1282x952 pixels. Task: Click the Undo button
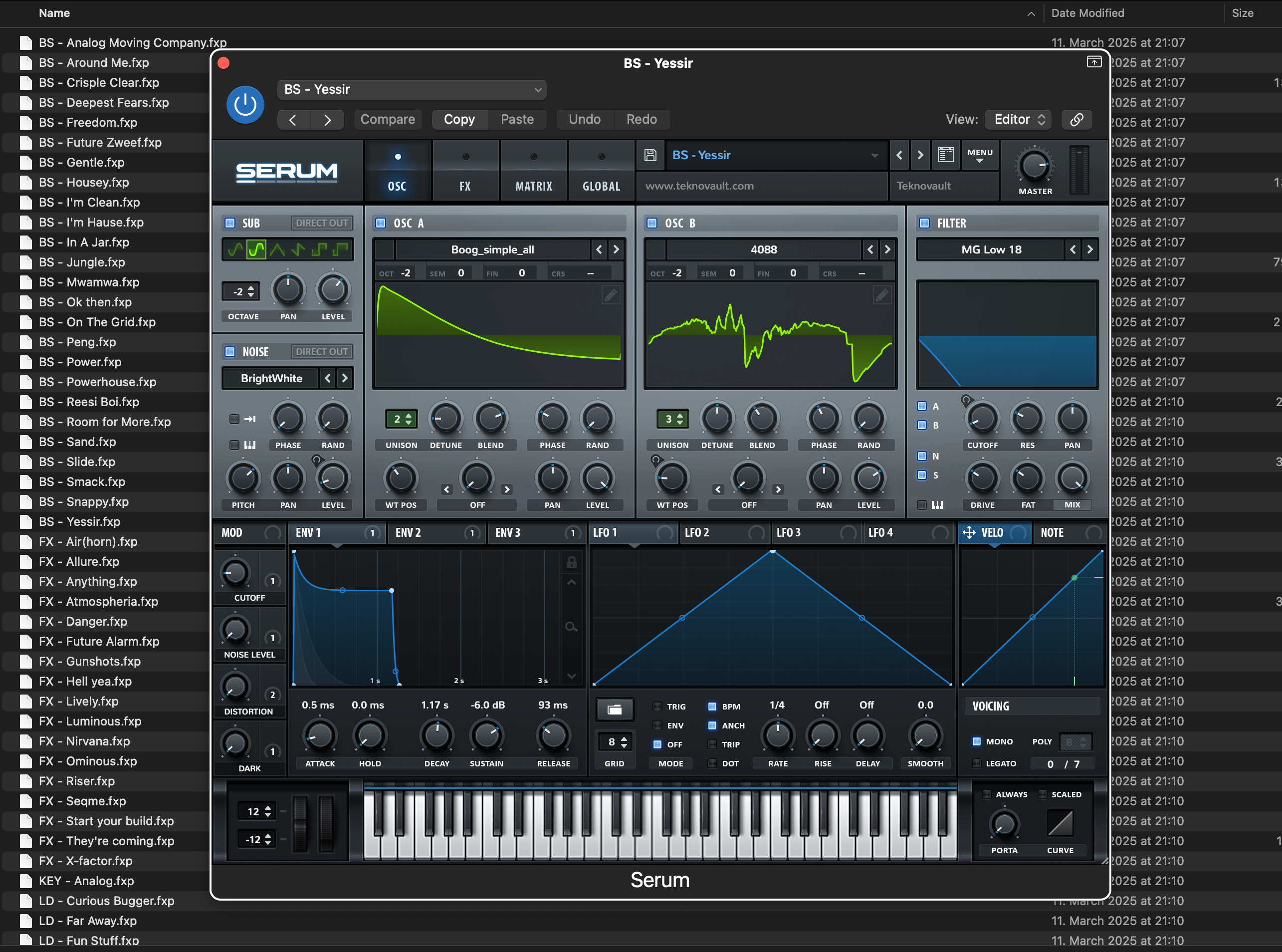585,119
